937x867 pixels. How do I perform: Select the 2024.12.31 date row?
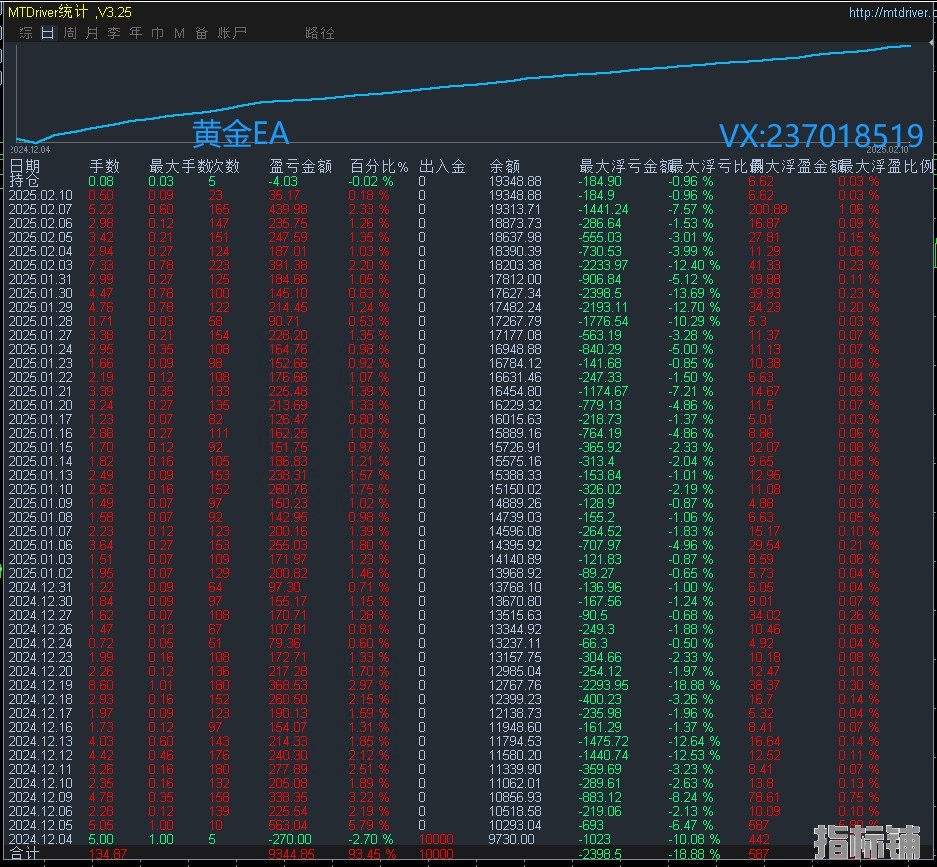[41, 587]
